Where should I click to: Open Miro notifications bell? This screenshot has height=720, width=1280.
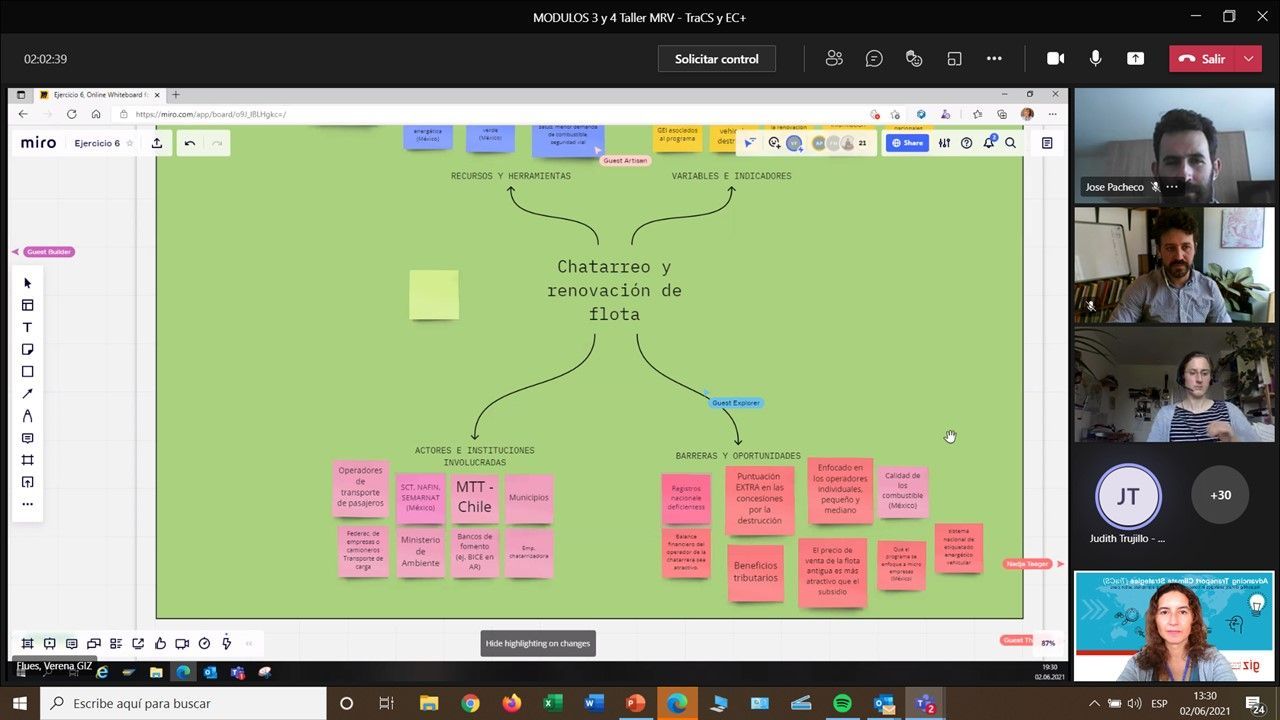[x=988, y=143]
